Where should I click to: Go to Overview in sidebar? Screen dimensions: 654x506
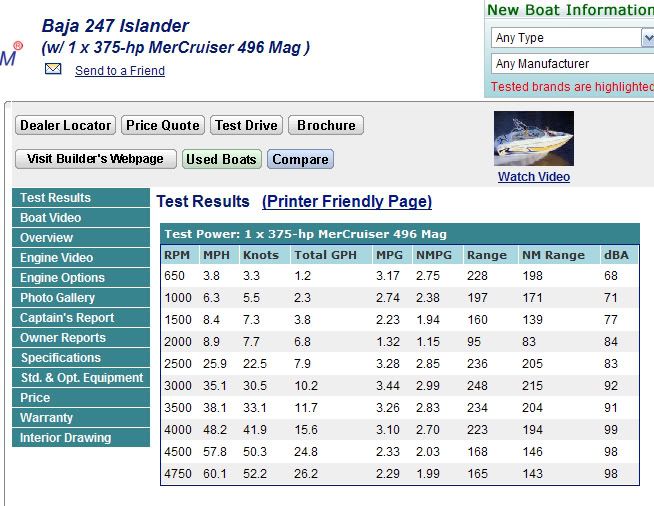coord(81,238)
